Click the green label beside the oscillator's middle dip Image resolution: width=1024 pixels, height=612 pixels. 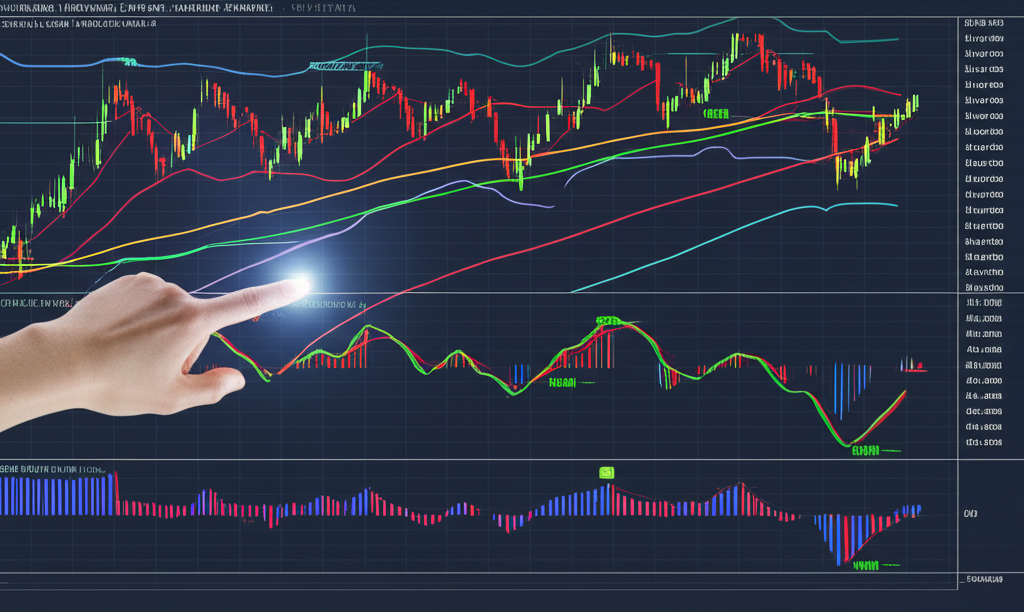[x=563, y=382]
